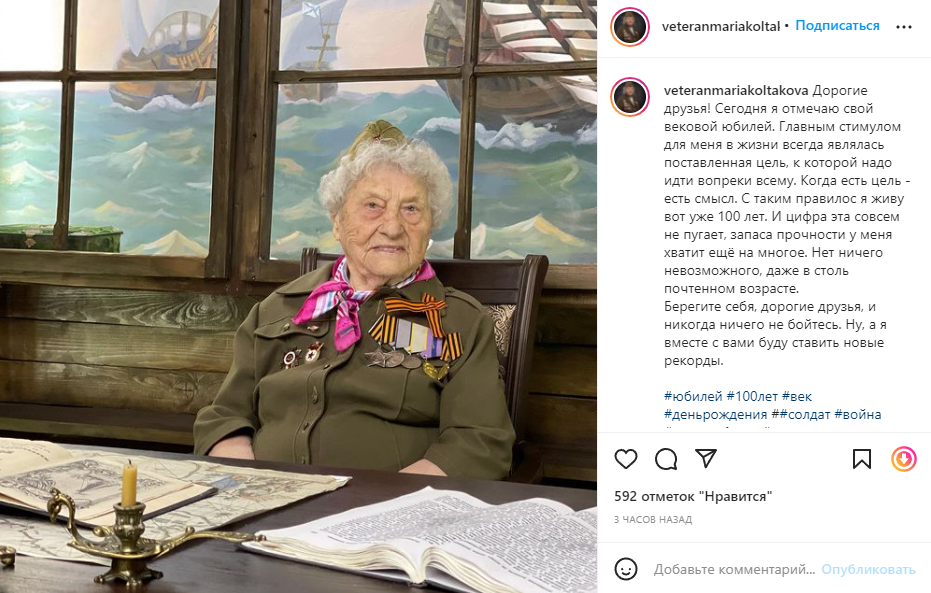Open the three-dot more options menu

[904, 27]
